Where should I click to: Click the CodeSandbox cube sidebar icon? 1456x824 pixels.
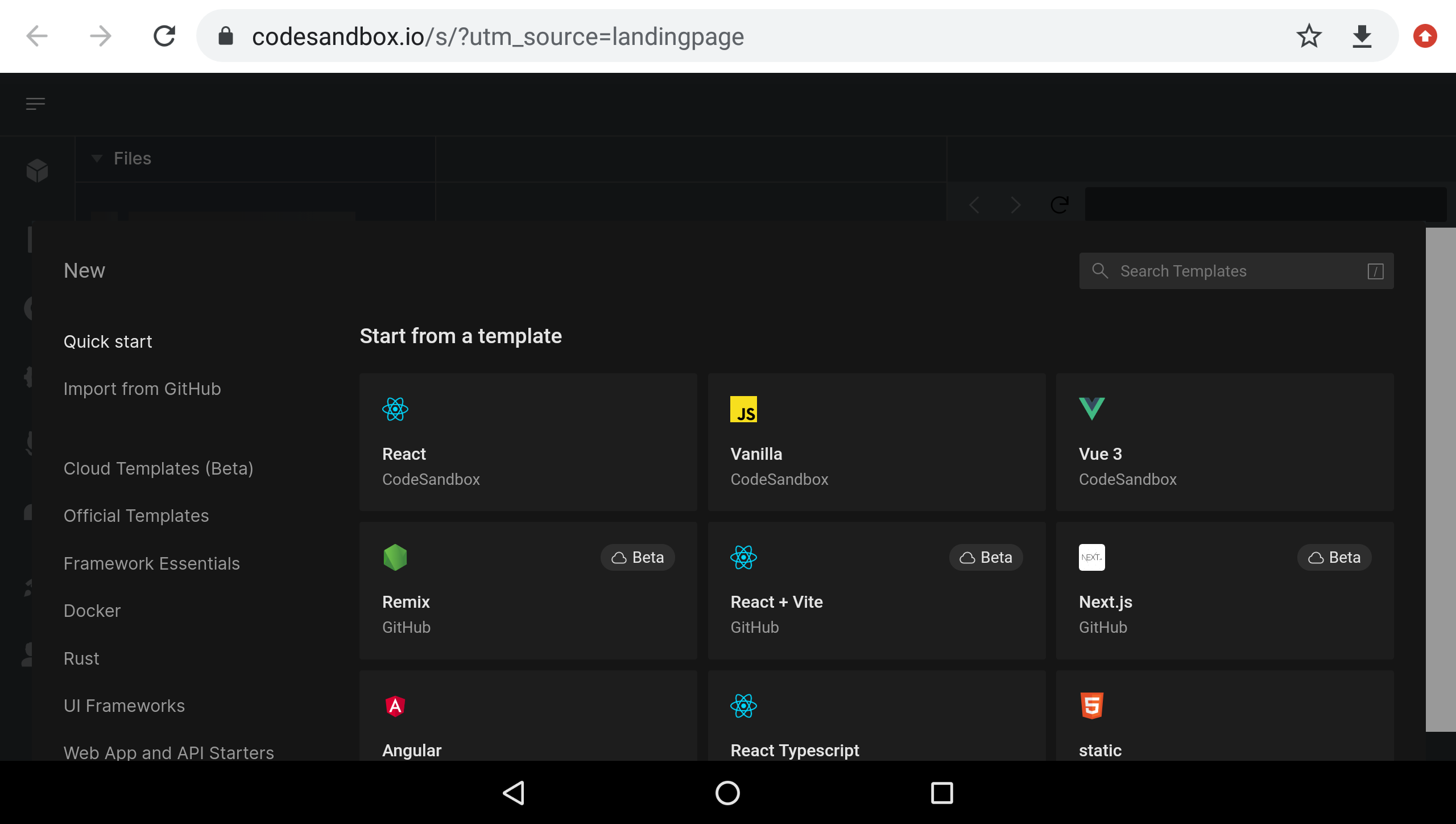pos(37,170)
